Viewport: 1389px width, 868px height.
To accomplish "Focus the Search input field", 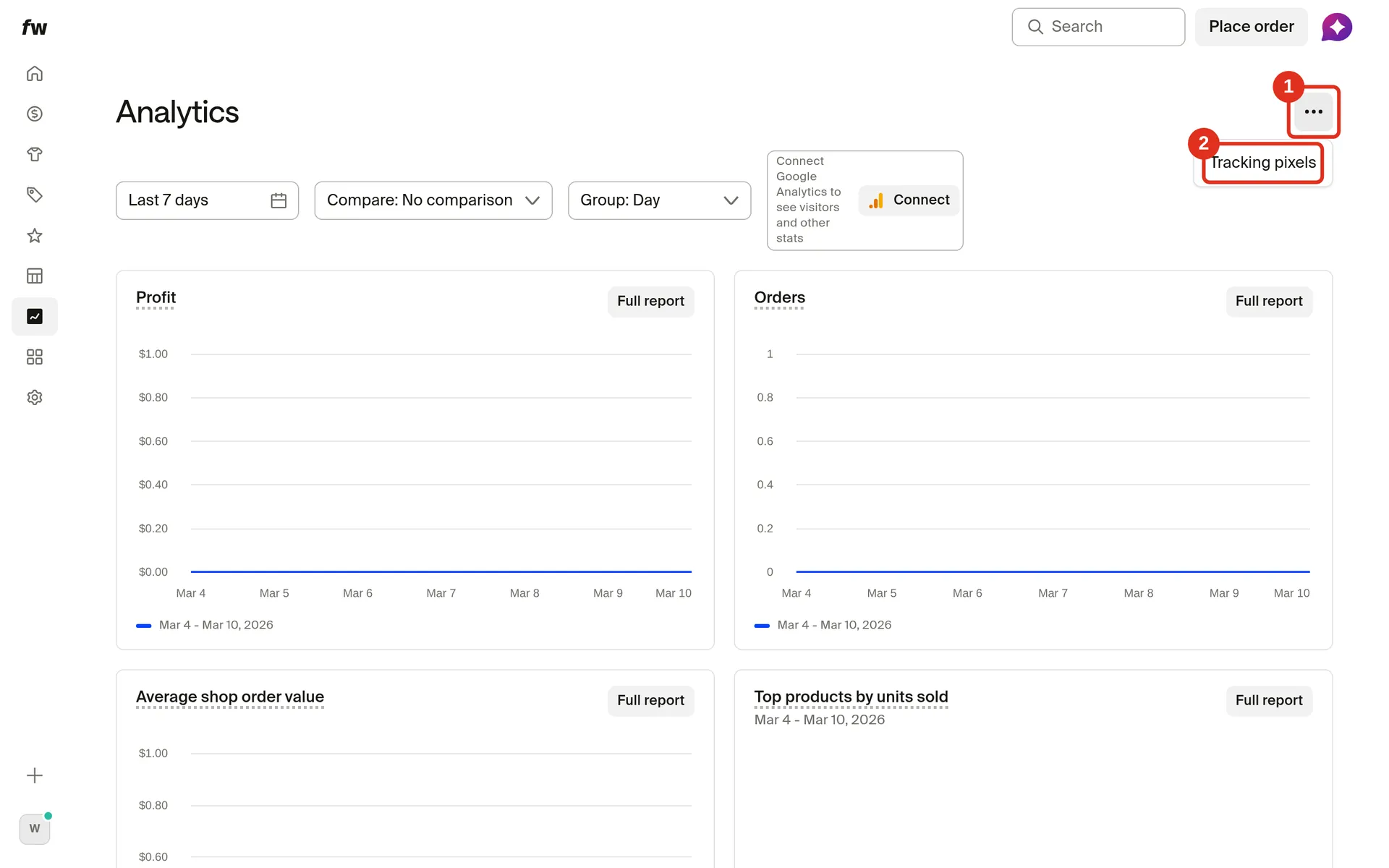I will click(1098, 27).
